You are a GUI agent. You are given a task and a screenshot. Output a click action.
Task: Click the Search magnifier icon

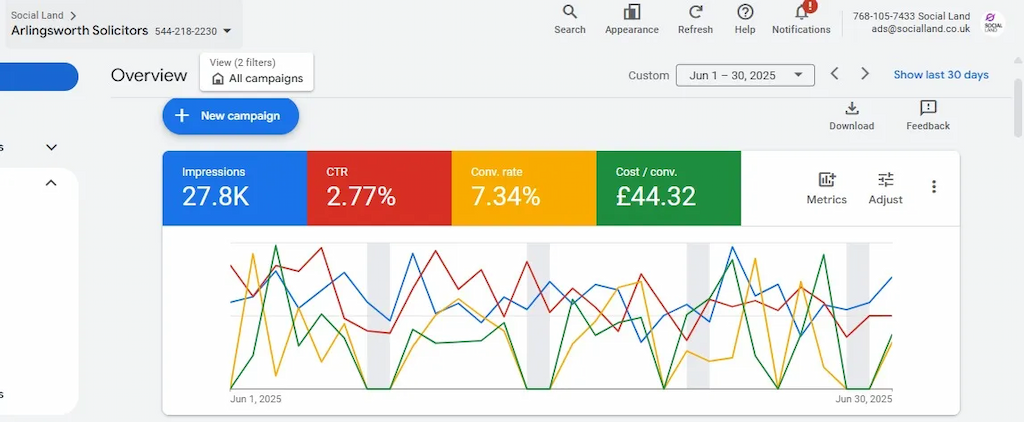click(570, 12)
